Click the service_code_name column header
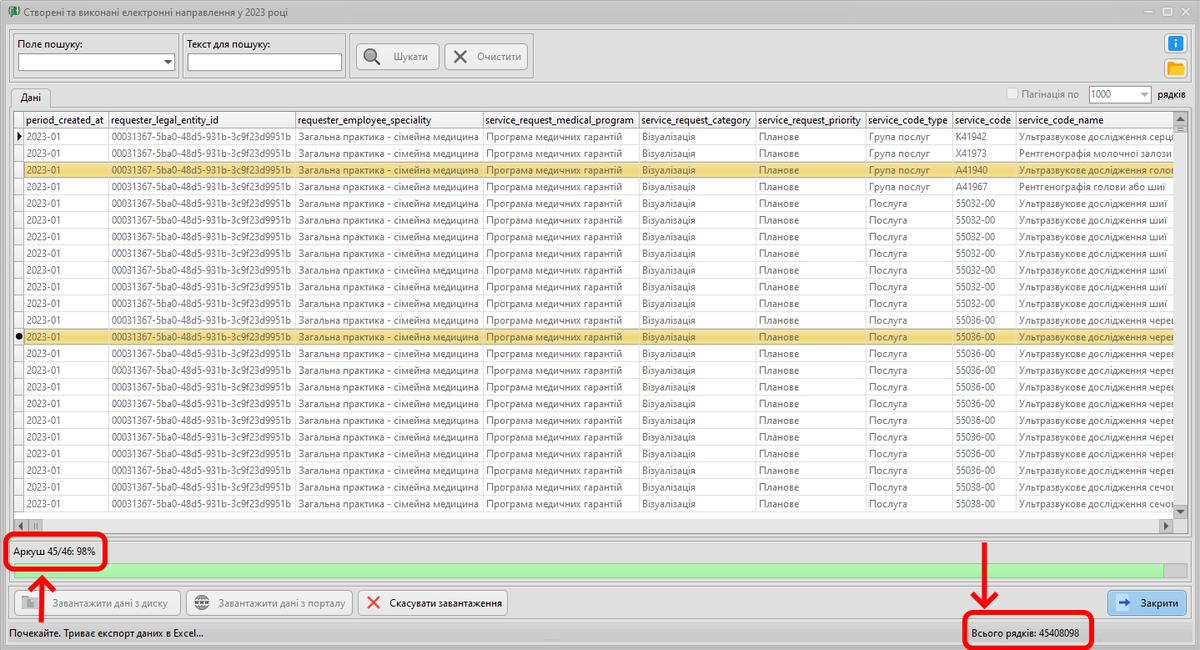This screenshot has width=1200, height=650. pos(1095,120)
